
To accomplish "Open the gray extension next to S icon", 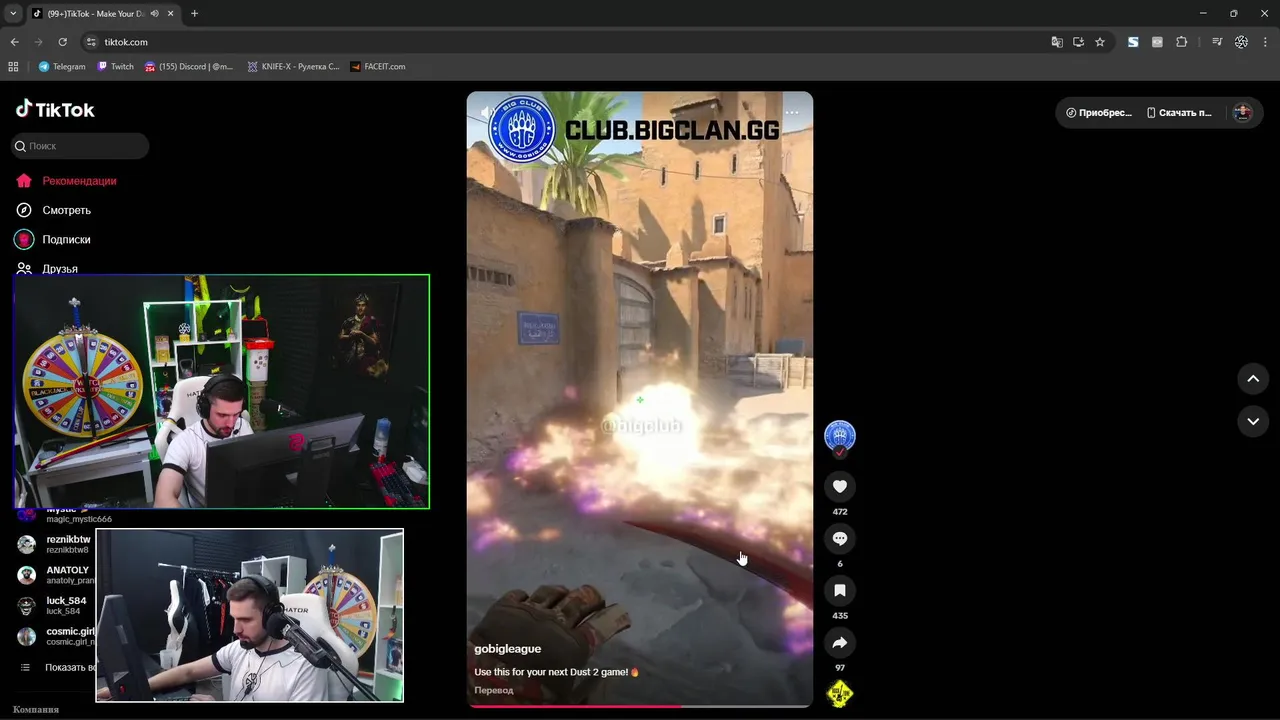I will [1157, 42].
